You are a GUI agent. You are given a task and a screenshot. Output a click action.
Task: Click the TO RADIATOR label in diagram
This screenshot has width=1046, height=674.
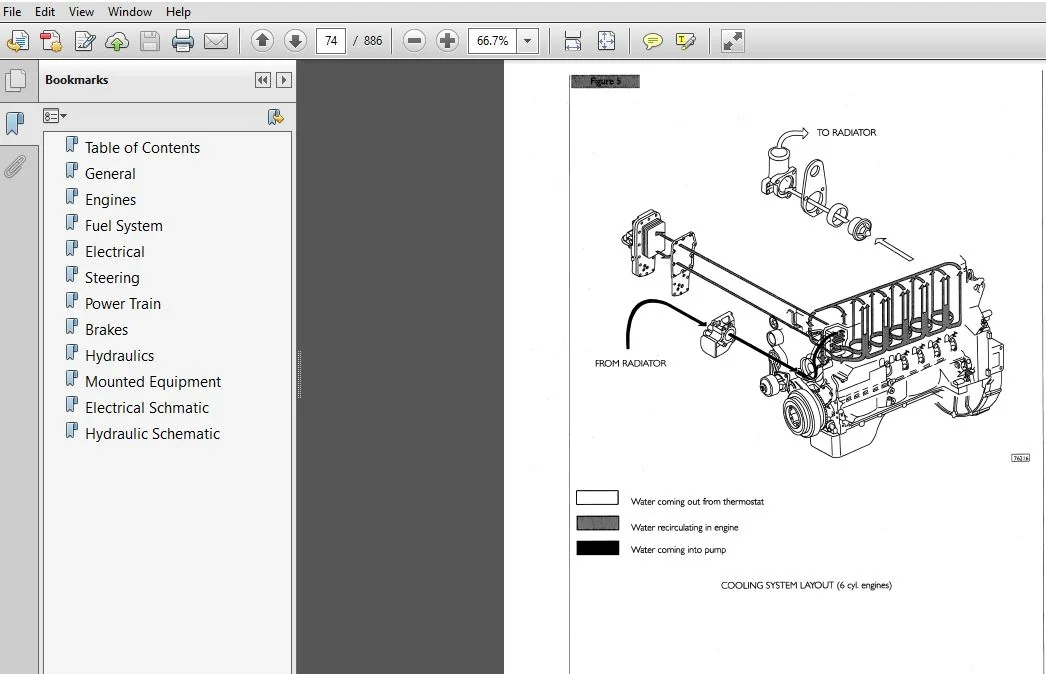(x=846, y=133)
